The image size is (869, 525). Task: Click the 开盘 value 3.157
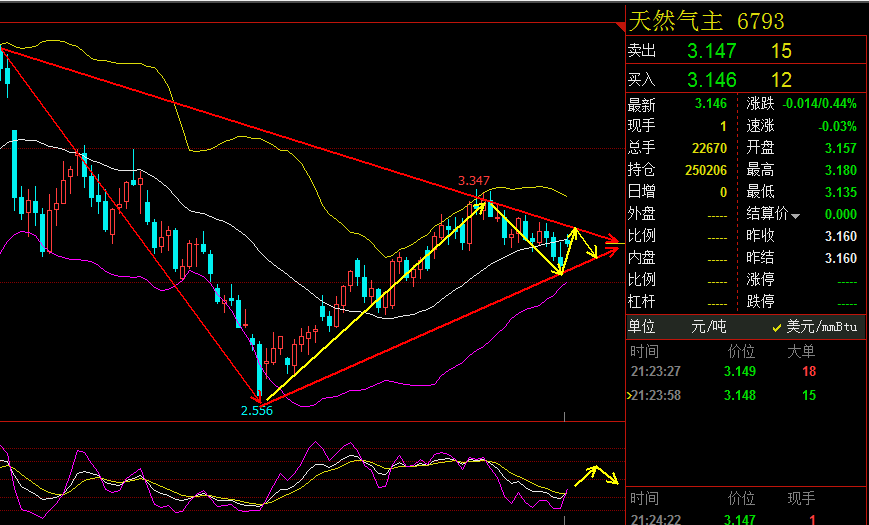point(841,148)
